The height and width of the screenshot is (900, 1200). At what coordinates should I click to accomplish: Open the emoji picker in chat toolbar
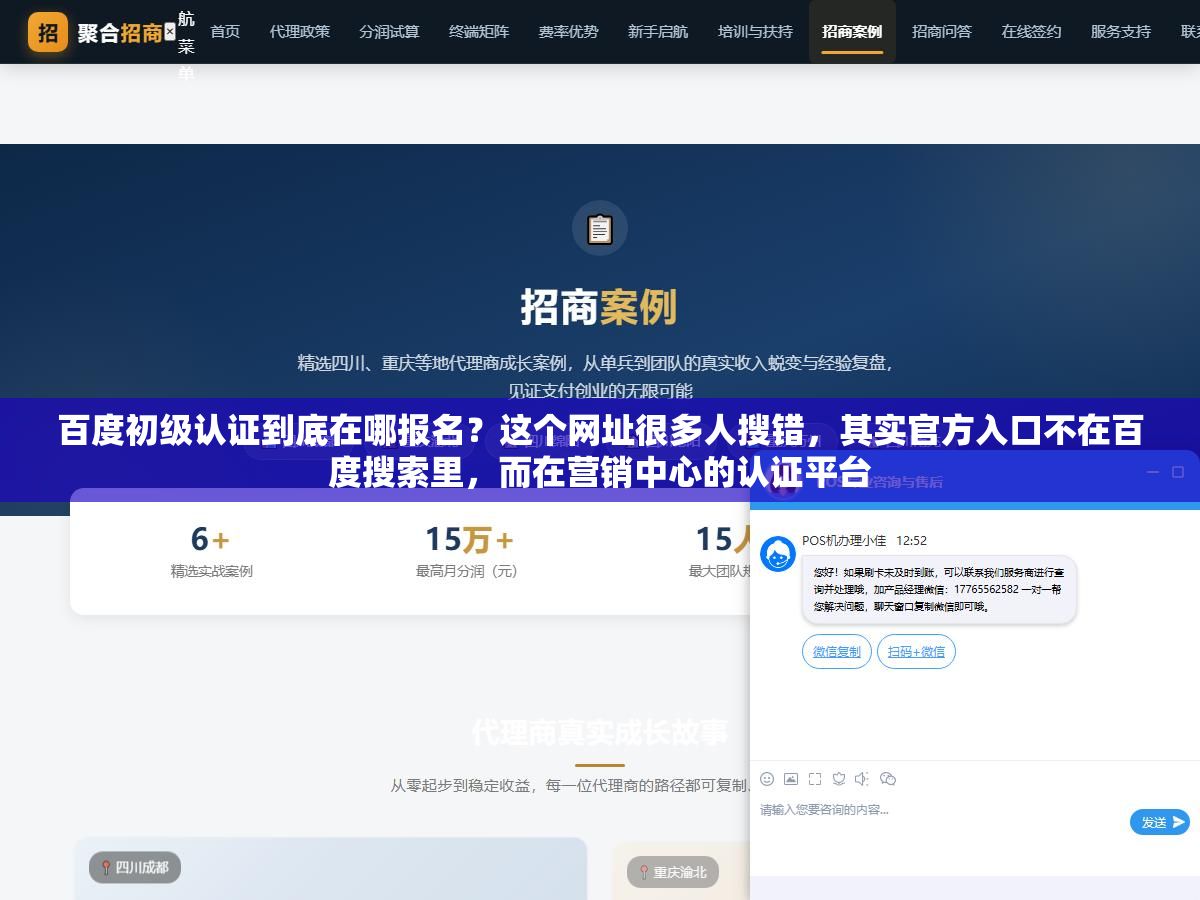click(767, 779)
